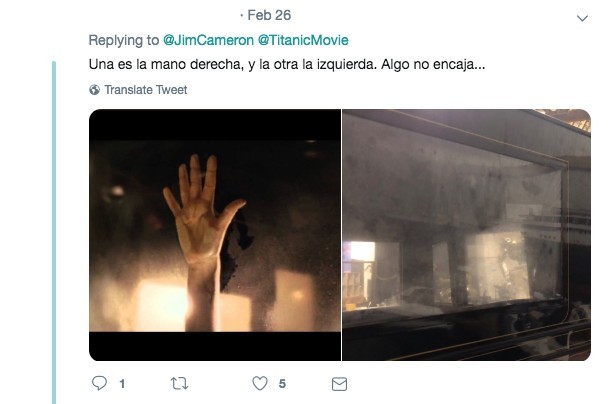Open the Feb 26 tweet timestamp

(269, 15)
